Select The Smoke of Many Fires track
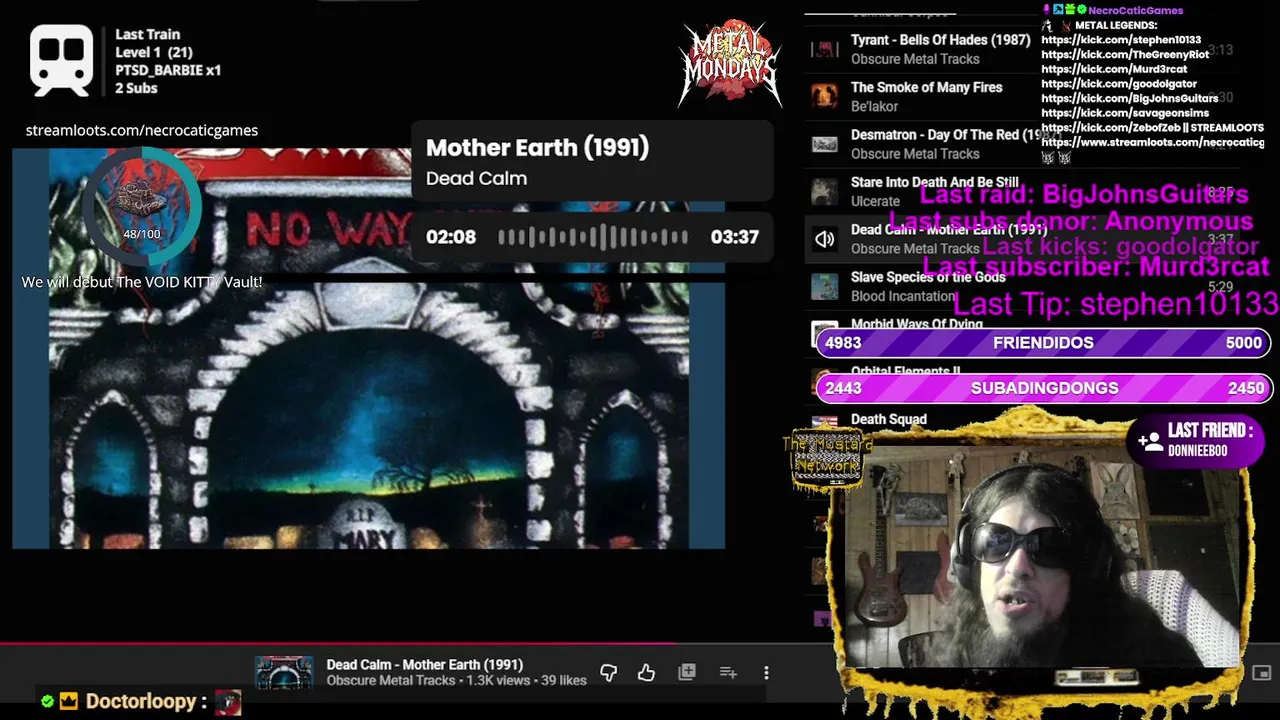Viewport: 1280px width, 720px height. click(926, 87)
